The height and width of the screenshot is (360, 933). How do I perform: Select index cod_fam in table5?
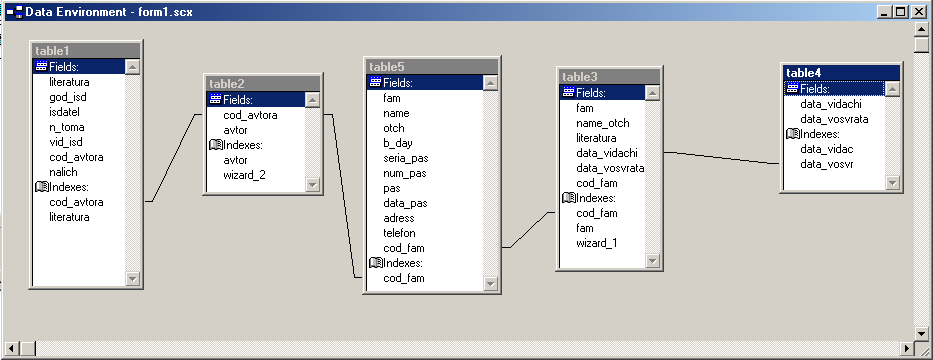click(x=404, y=278)
